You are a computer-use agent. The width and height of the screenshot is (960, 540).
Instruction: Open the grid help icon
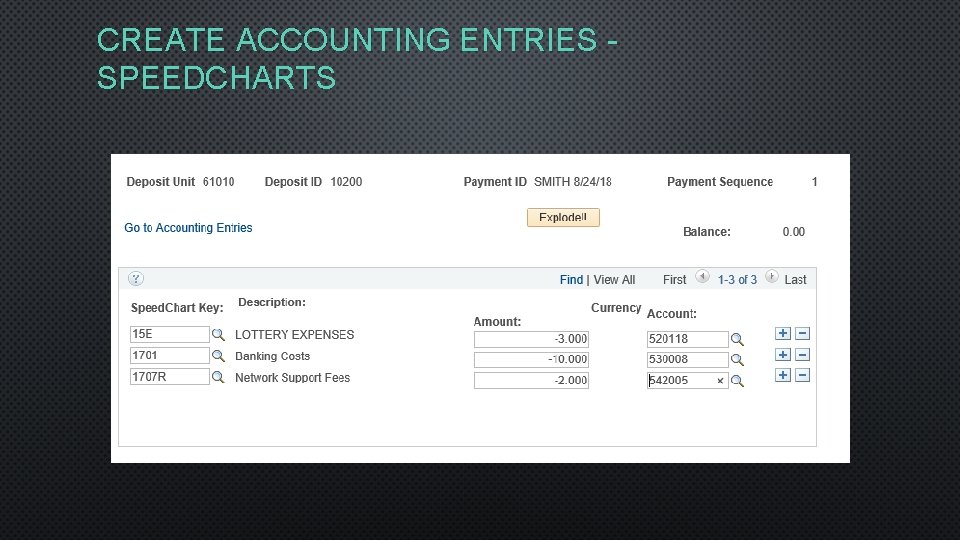click(x=136, y=279)
